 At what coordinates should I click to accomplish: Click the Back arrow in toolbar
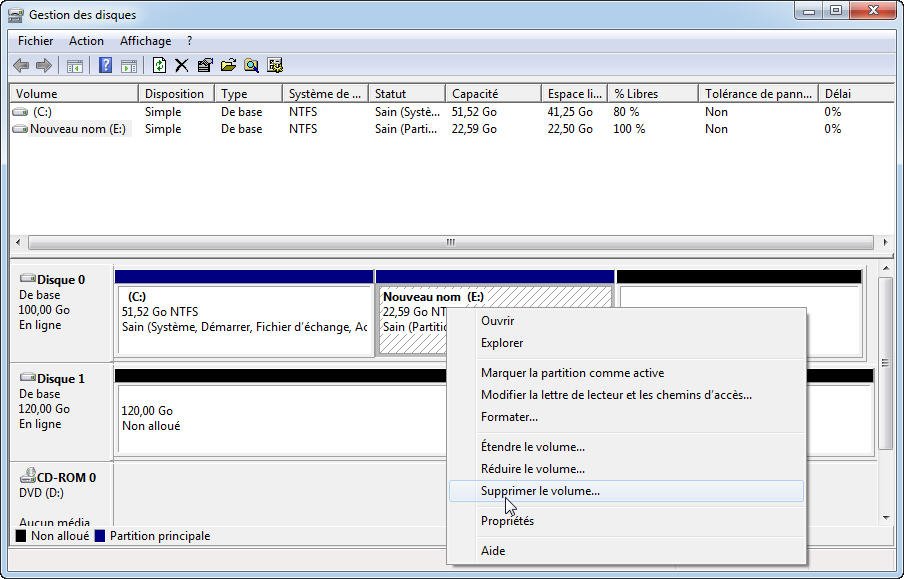click(21, 66)
